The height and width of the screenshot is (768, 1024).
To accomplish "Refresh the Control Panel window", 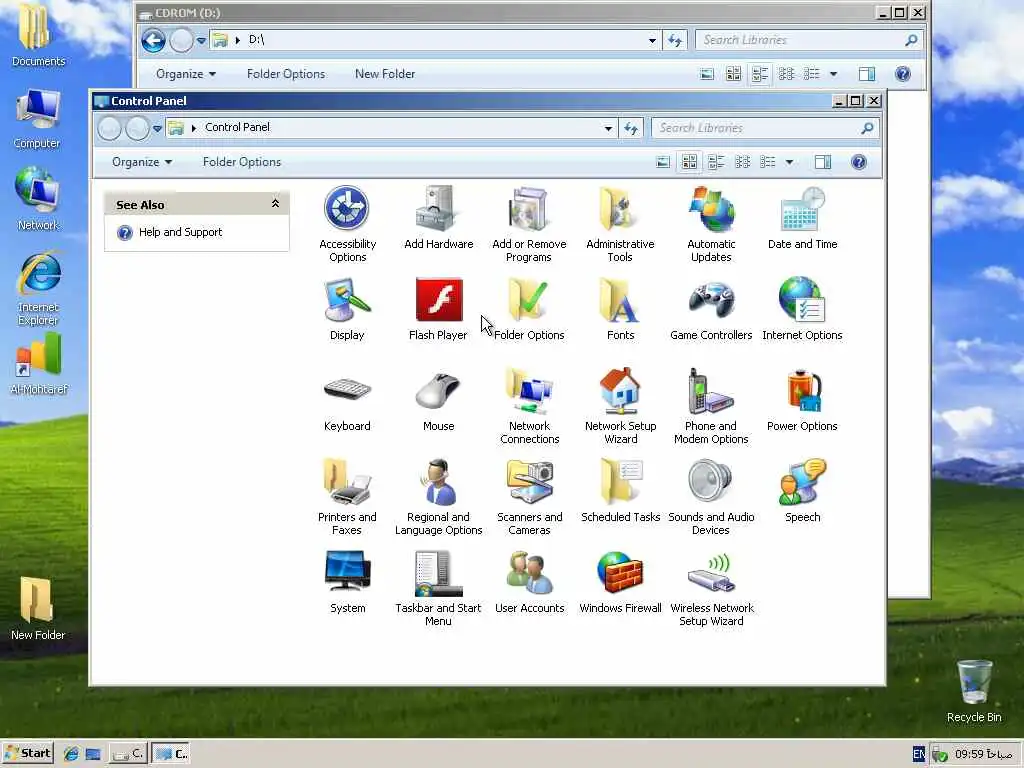I will coord(631,128).
